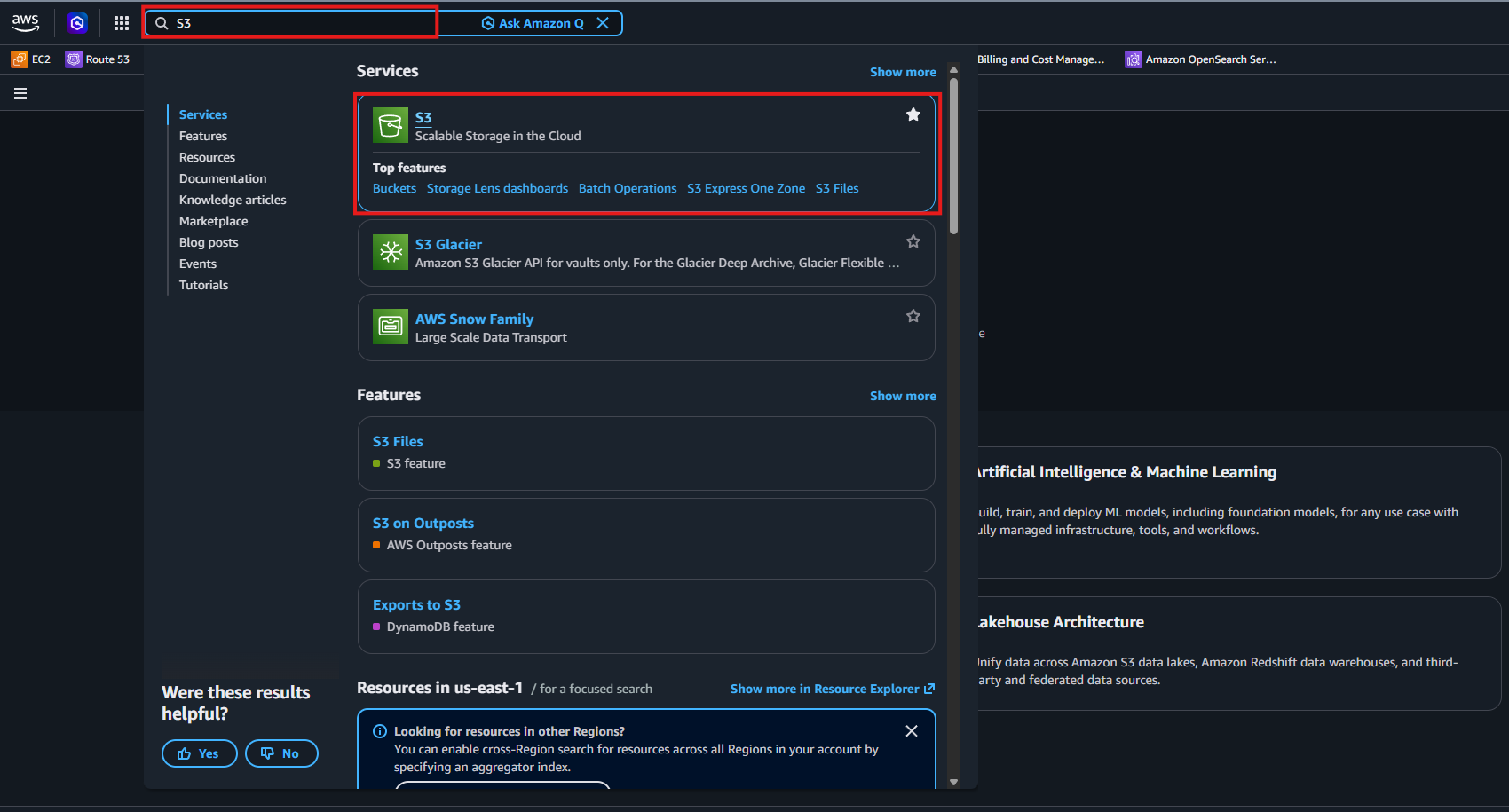This screenshot has height=812, width=1509.
Task: Select Resources in the search sidebar
Action: pyautogui.click(x=207, y=157)
